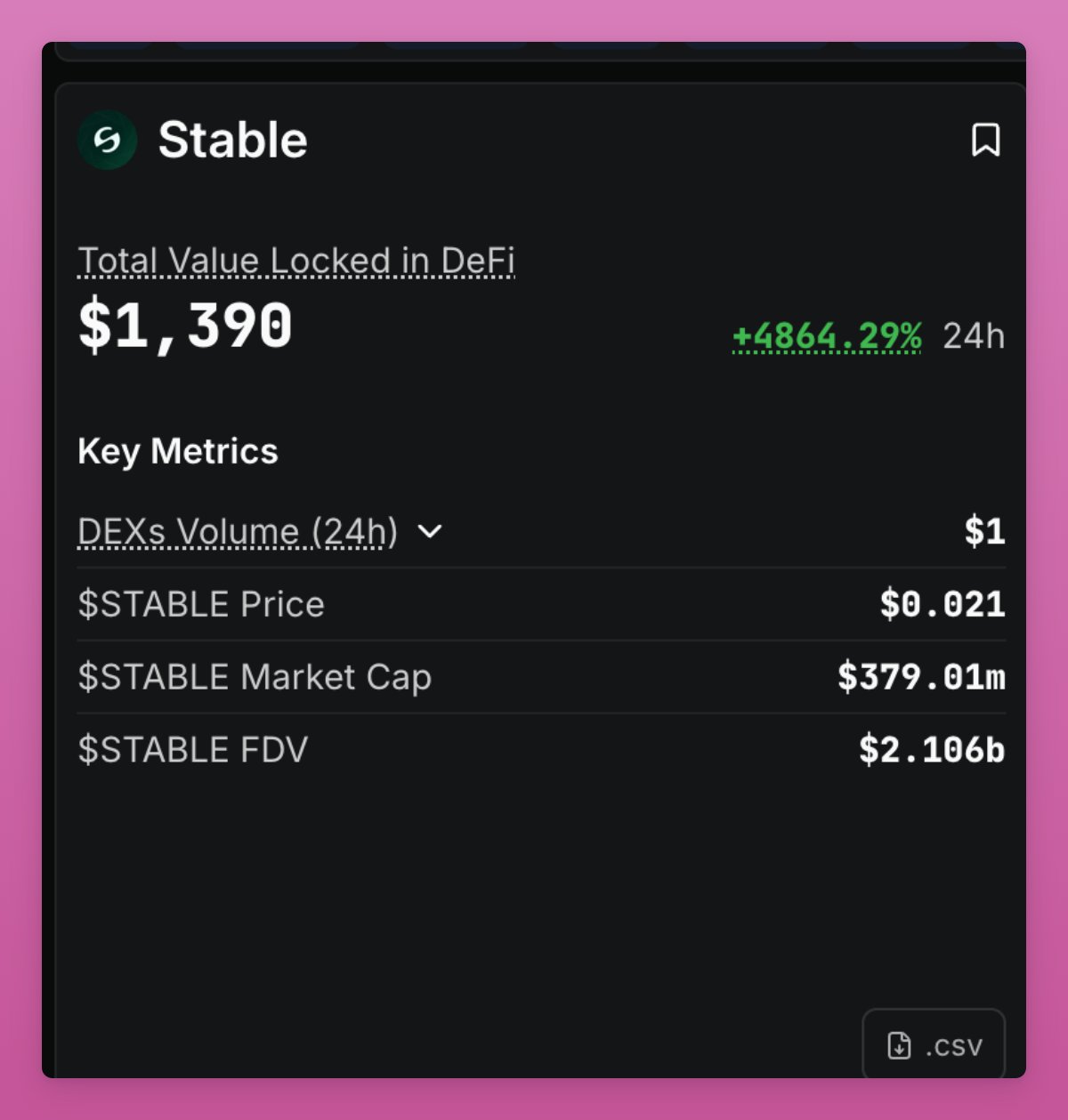Expand the DEXs Volume chevron
Screen dimensions: 1068x1120
point(430,531)
